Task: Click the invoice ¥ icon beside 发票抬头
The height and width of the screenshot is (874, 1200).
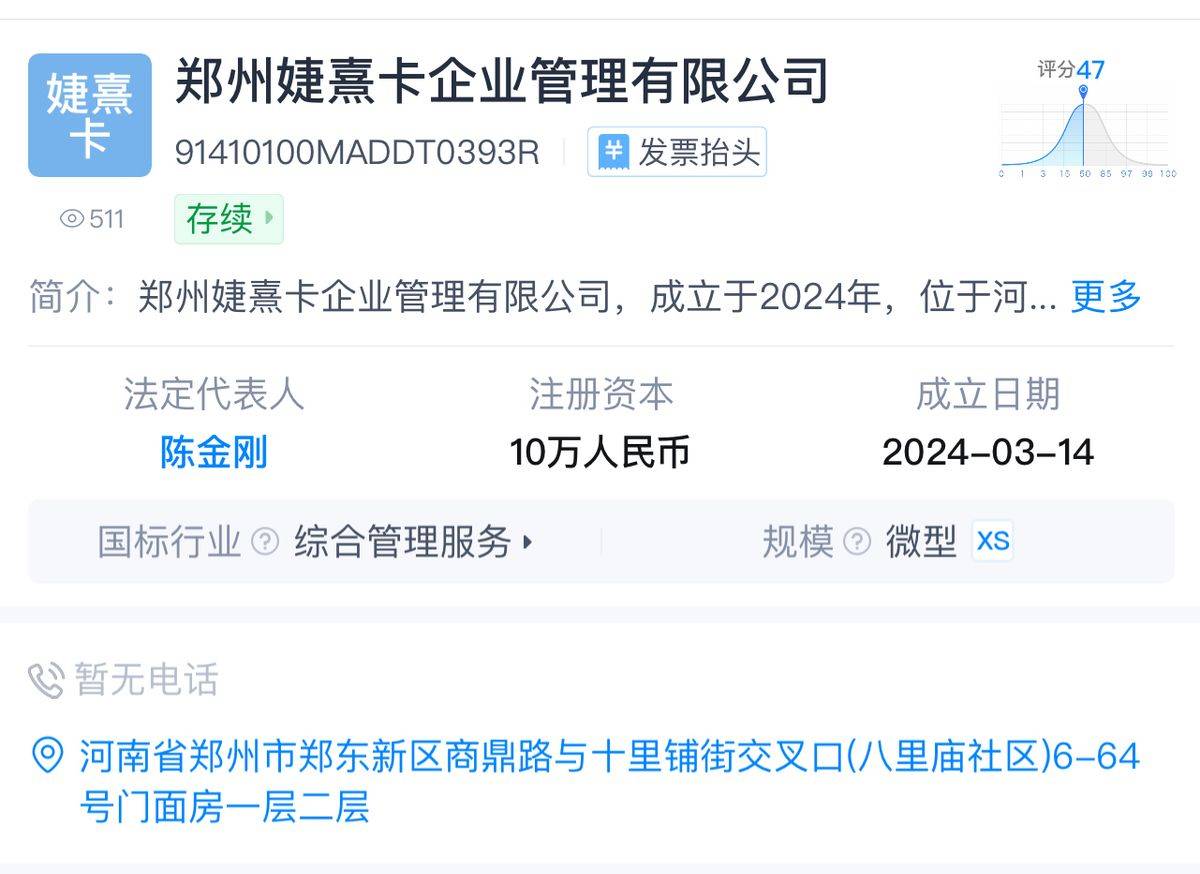Action: tap(613, 153)
